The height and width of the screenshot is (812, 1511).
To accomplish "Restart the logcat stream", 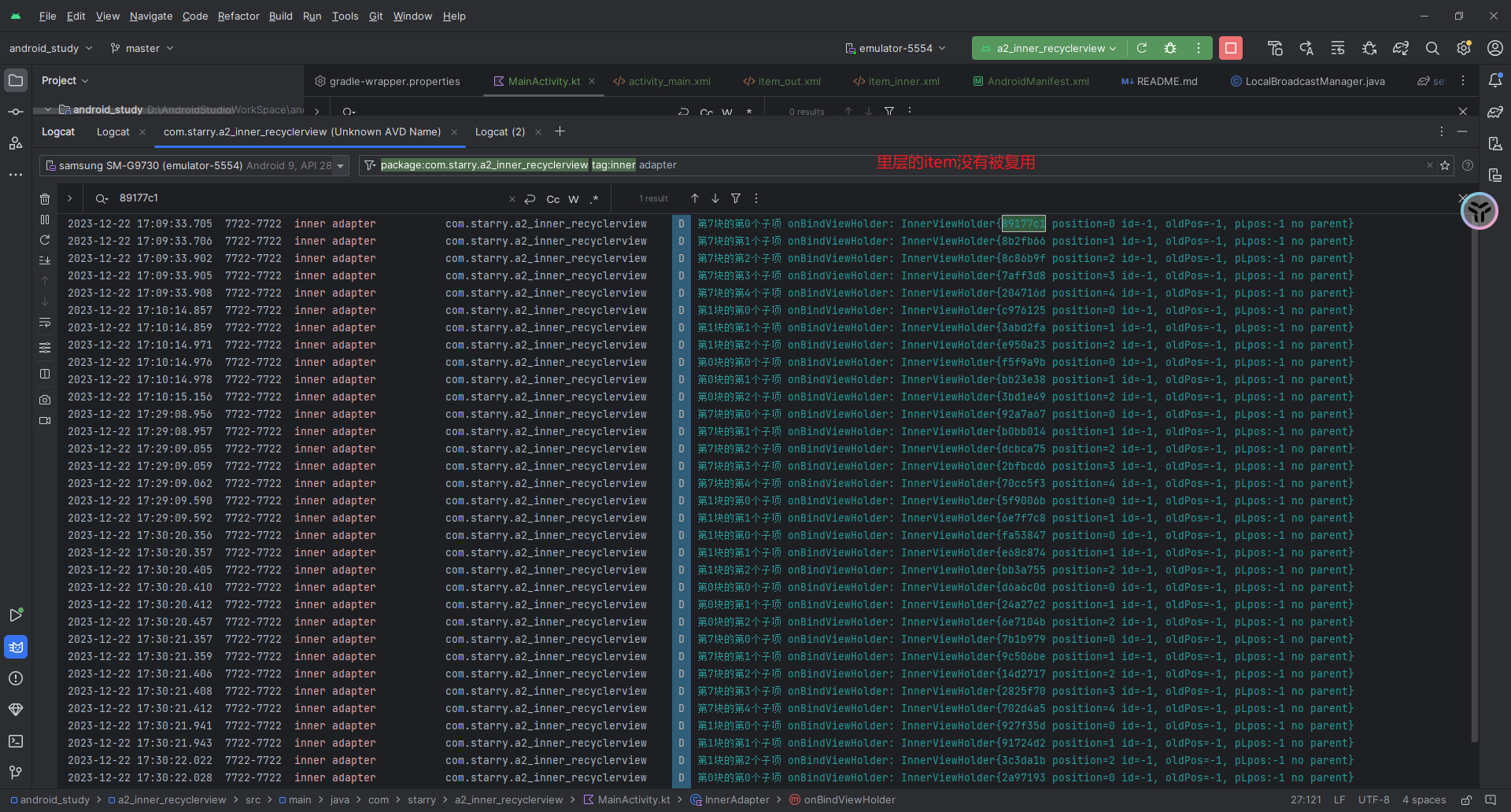I will pyautogui.click(x=45, y=240).
